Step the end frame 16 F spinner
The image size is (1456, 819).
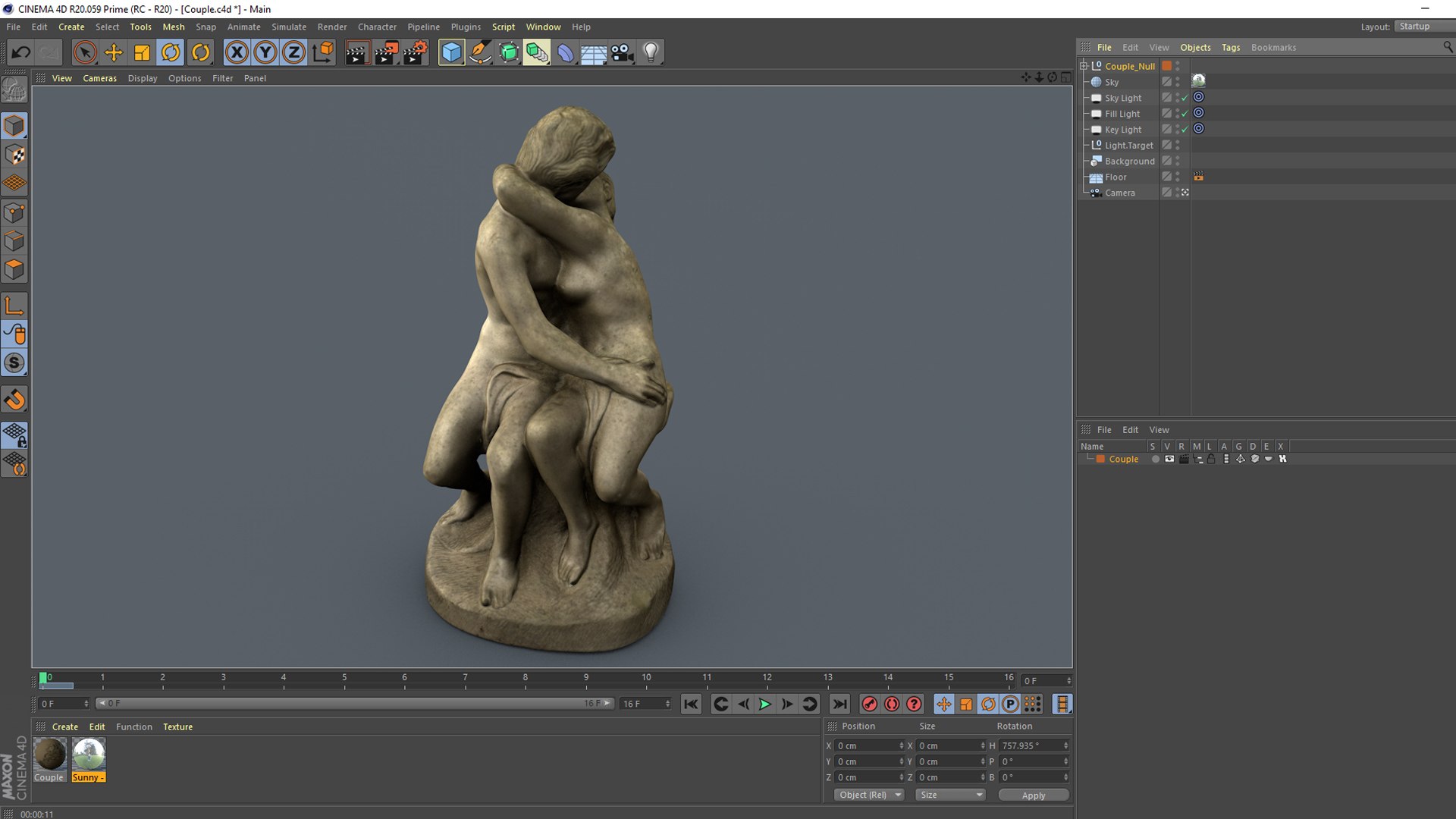(667, 704)
